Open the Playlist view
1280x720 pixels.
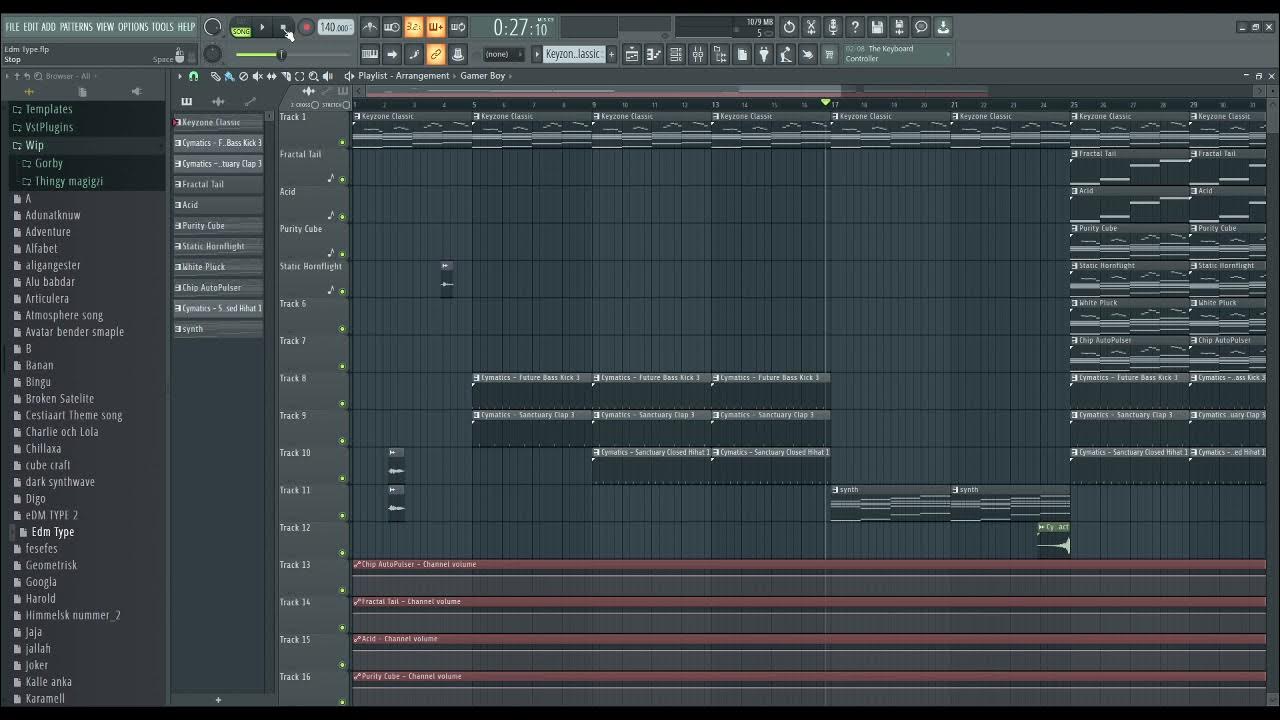pyautogui.click(x=632, y=54)
